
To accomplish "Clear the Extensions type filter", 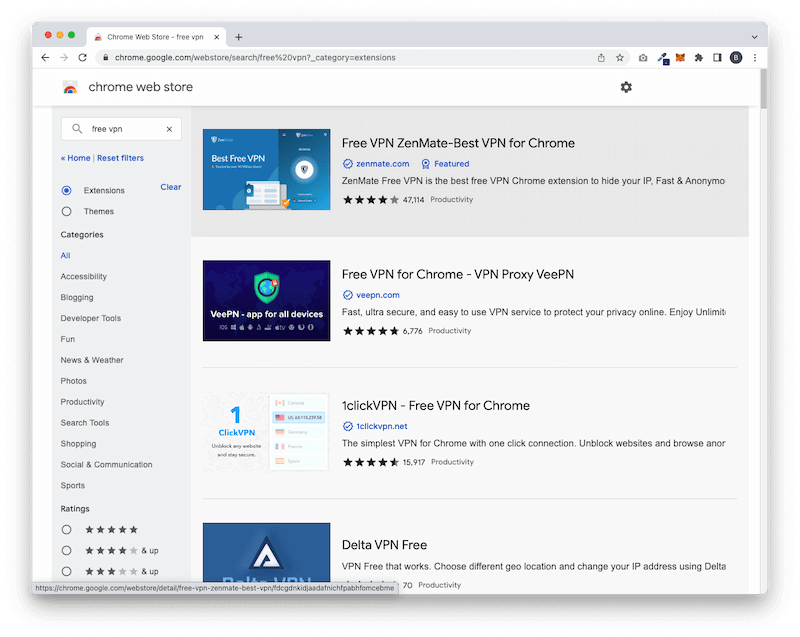I will tap(171, 187).
